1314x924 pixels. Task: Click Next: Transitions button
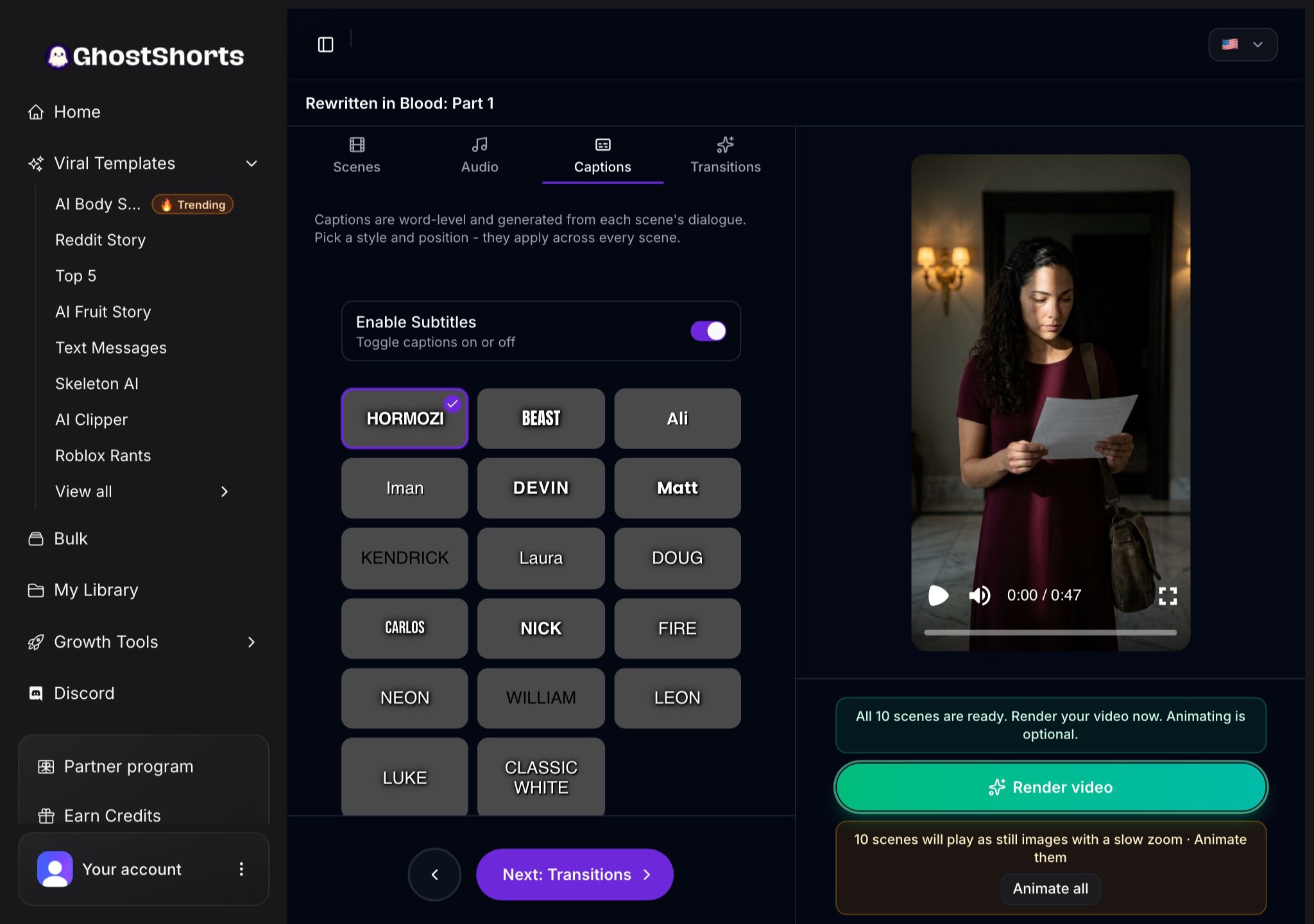click(575, 875)
